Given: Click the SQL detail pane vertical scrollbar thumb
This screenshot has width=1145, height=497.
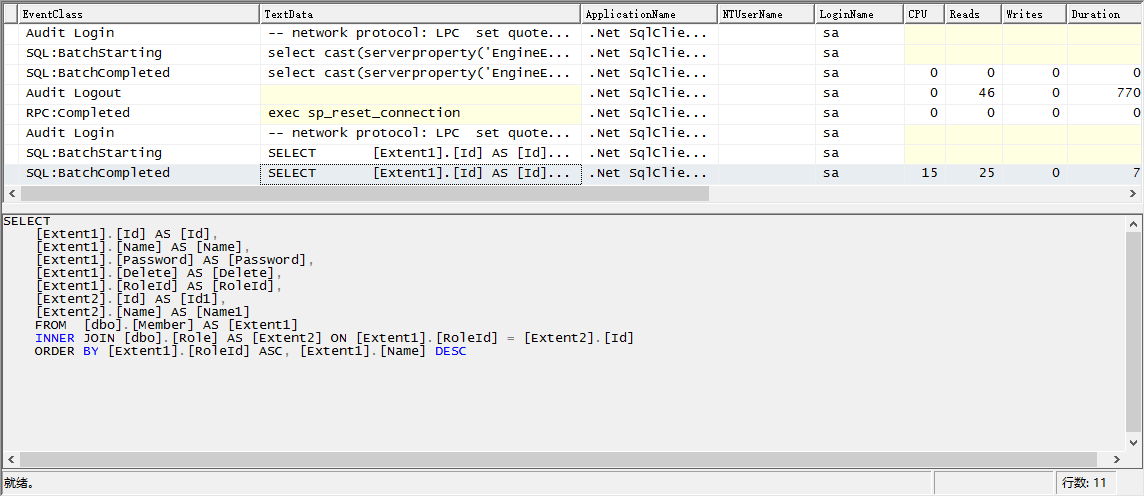Looking at the screenshot, I should coord(1133,334).
